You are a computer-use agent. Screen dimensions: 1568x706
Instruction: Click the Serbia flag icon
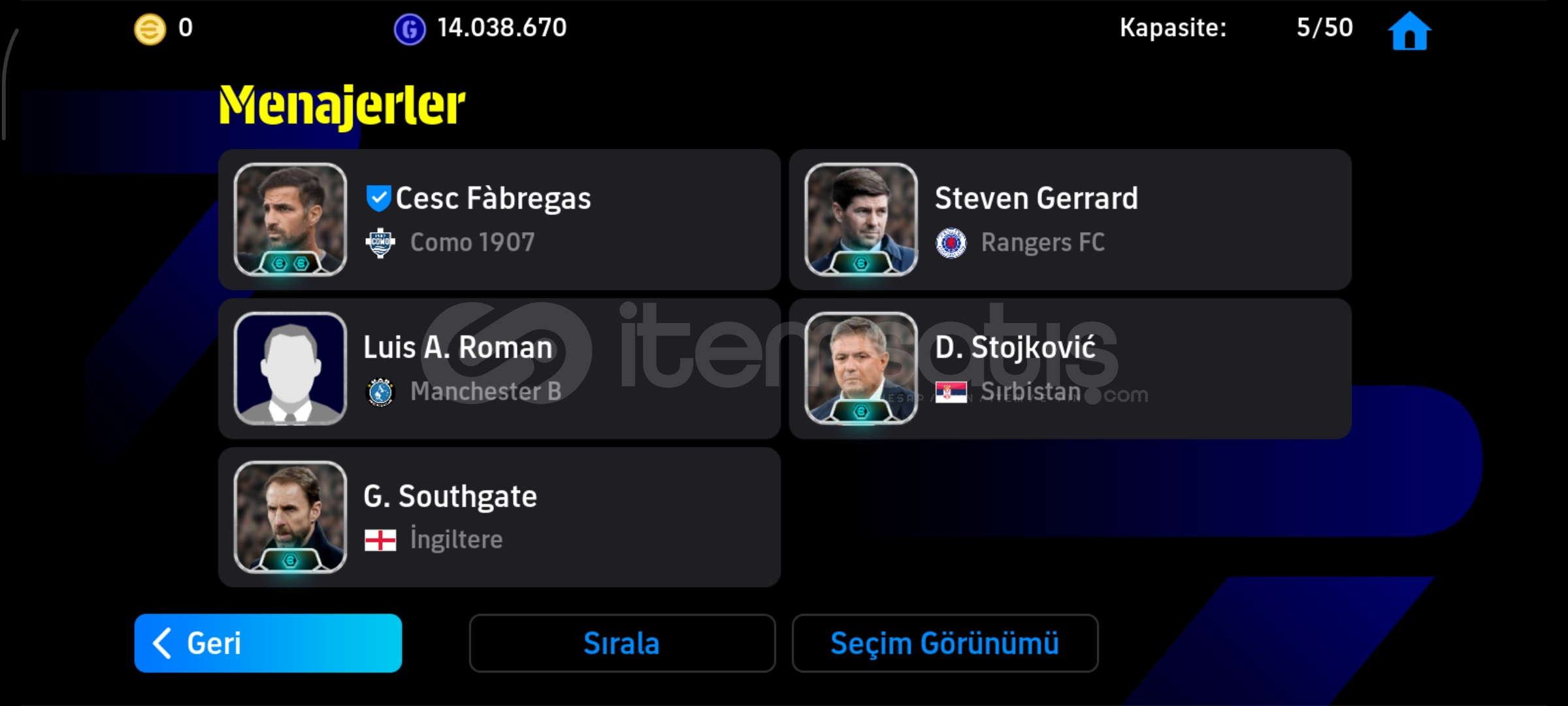(x=951, y=392)
